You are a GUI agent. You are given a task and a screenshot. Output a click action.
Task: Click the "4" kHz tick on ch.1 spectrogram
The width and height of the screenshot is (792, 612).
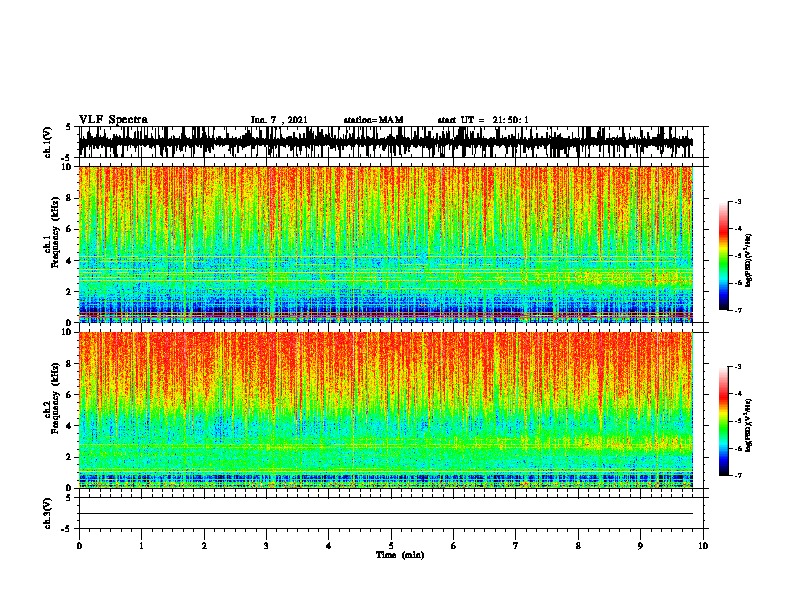70,261
